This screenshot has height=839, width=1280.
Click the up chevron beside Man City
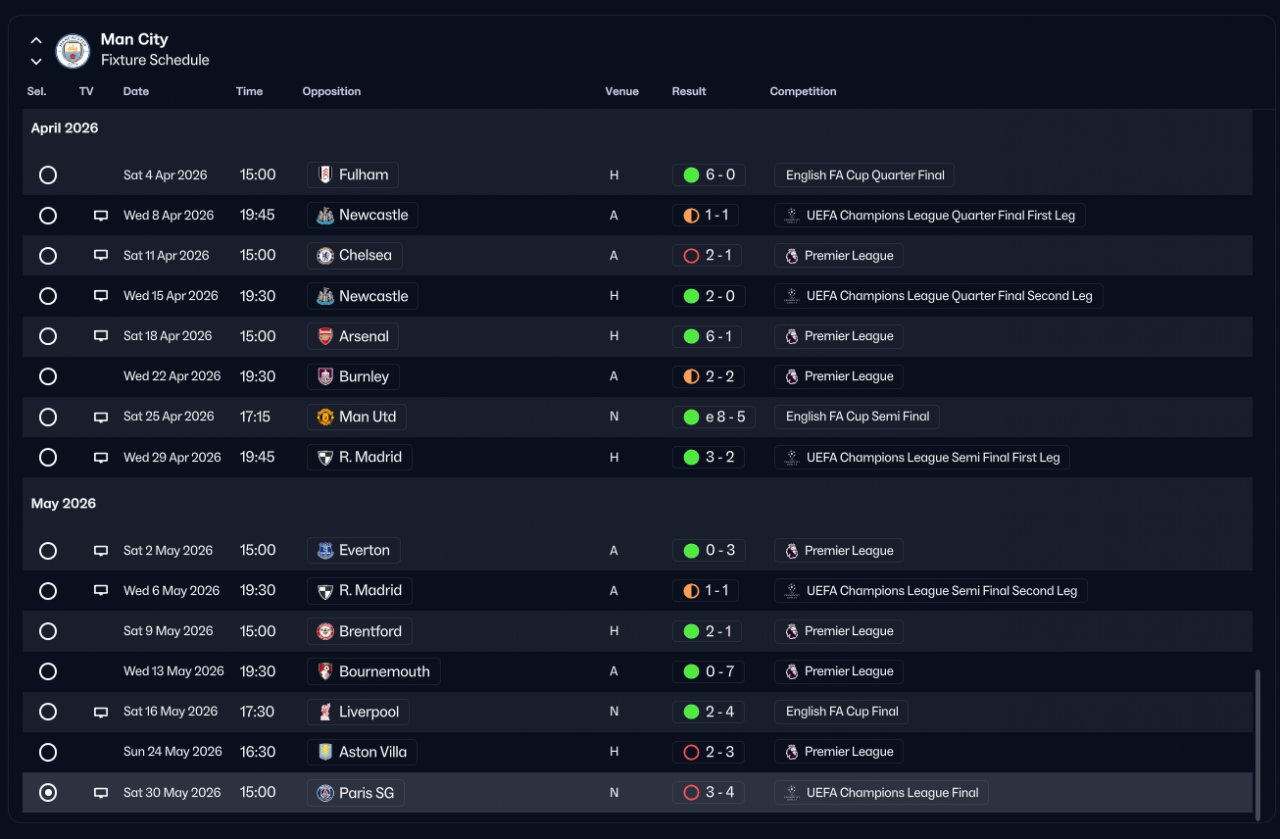click(x=36, y=41)
